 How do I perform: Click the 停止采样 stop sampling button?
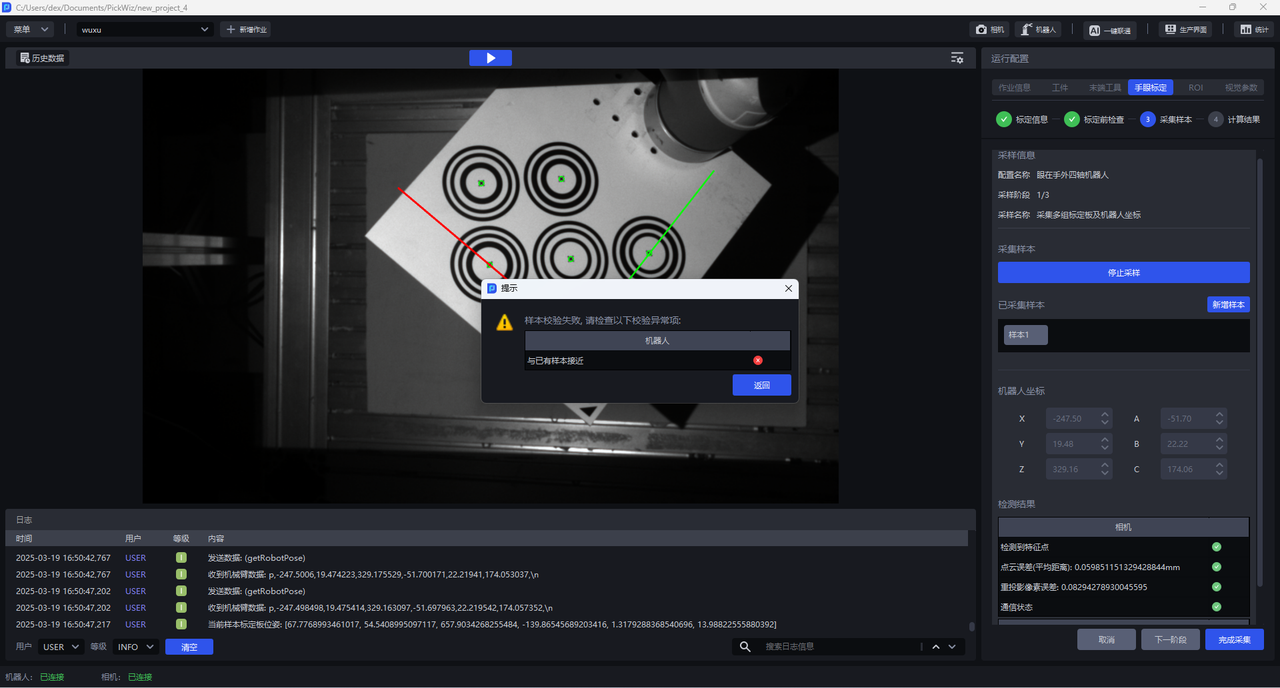click(x=1123, y=272)
